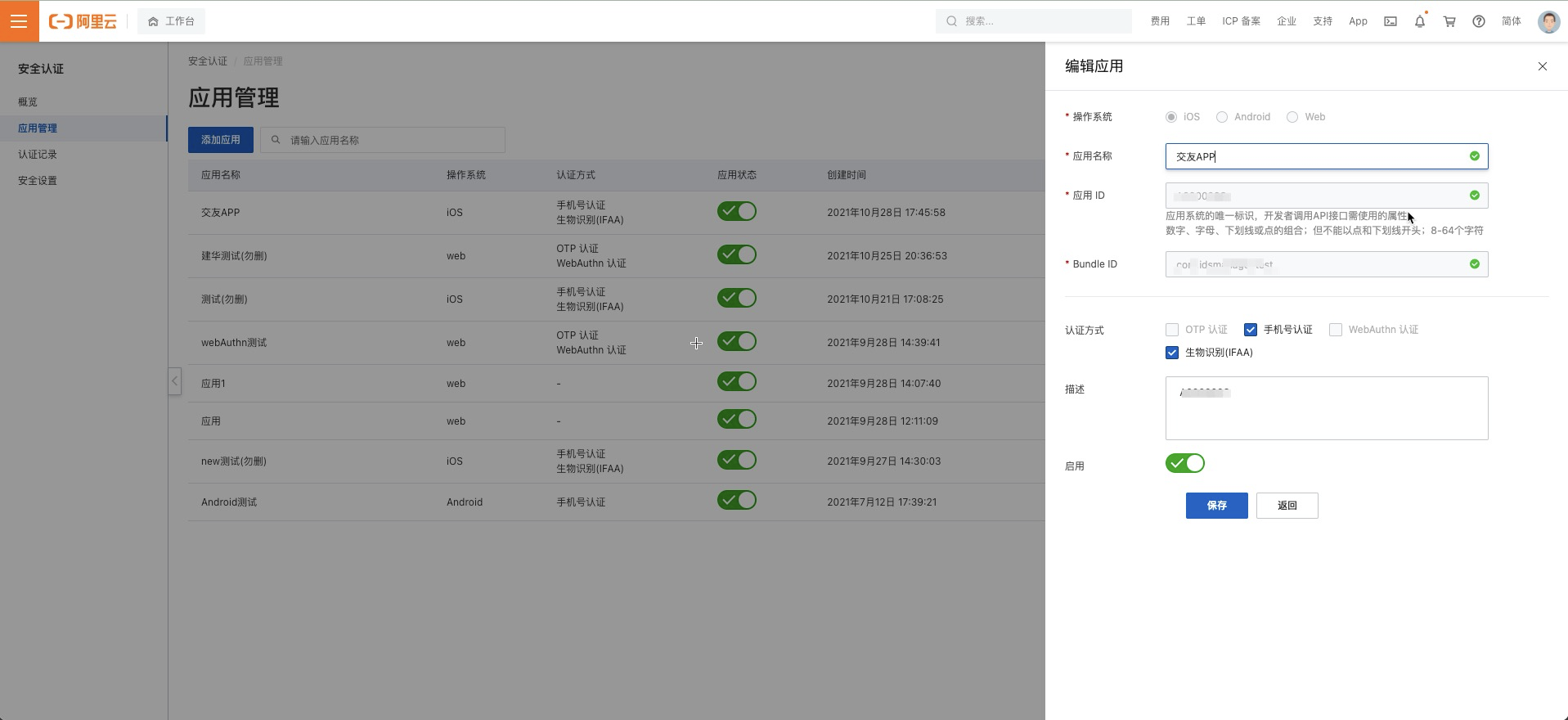
Task: Open the 费用 menu
Action: (x=1160, y=21)
